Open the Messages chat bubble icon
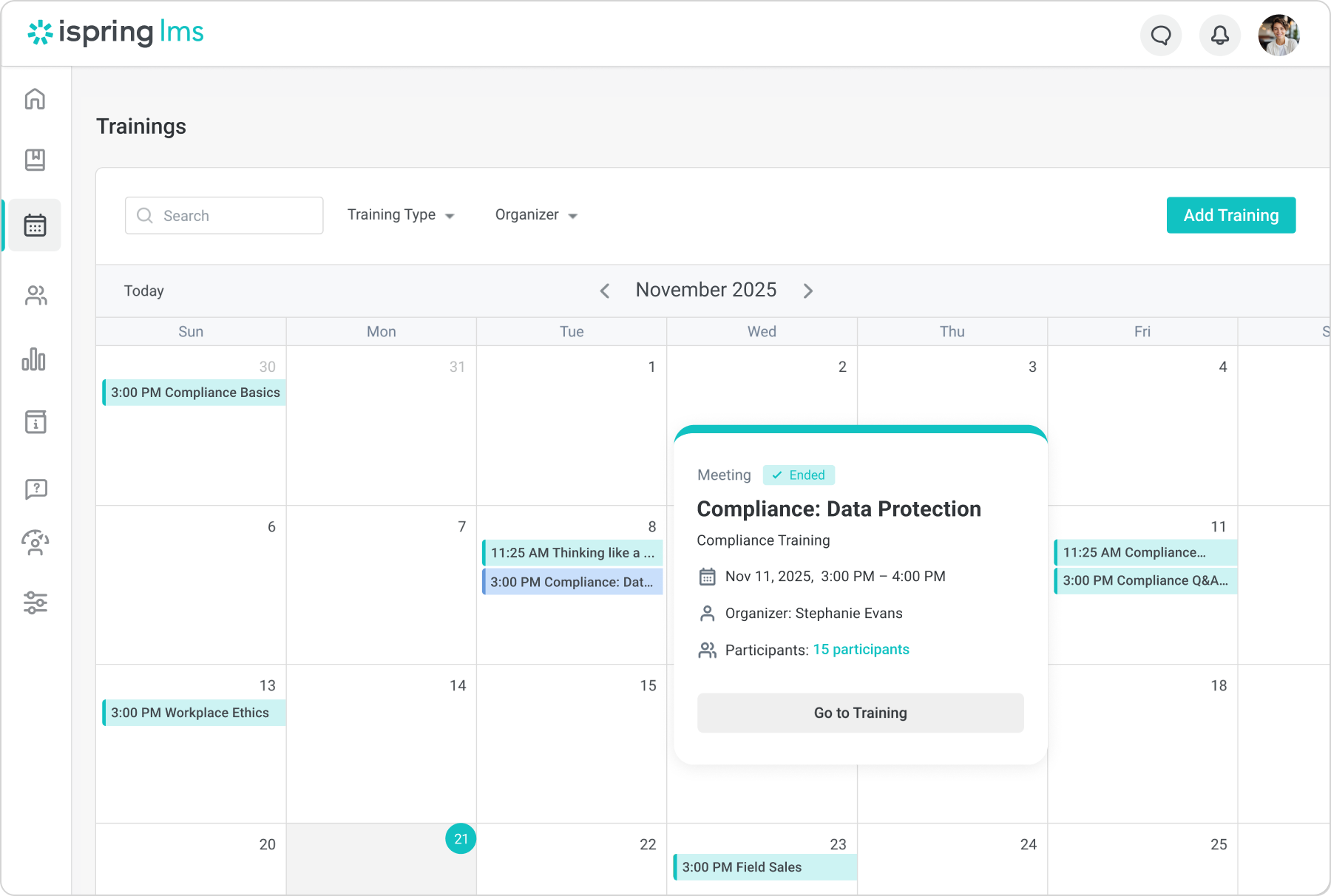The image size is (1331, 896). coord(1161,34)
